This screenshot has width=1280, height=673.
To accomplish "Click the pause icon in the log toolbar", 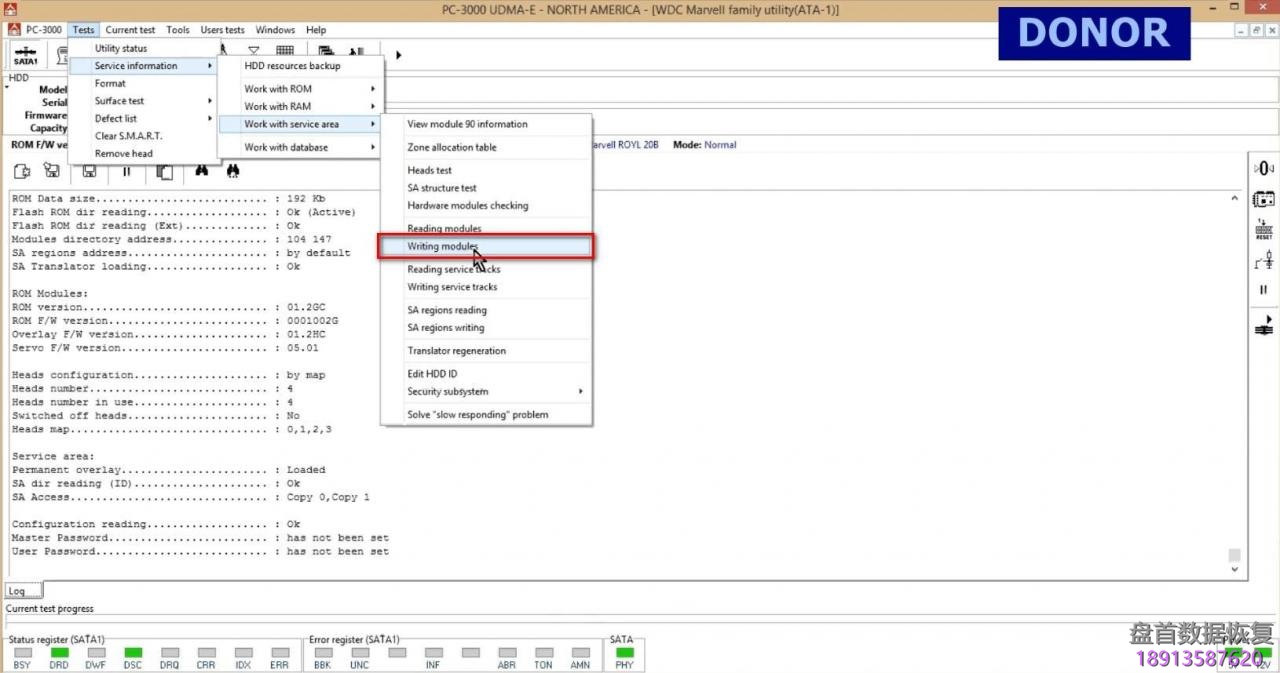I will tap(127, 171).
